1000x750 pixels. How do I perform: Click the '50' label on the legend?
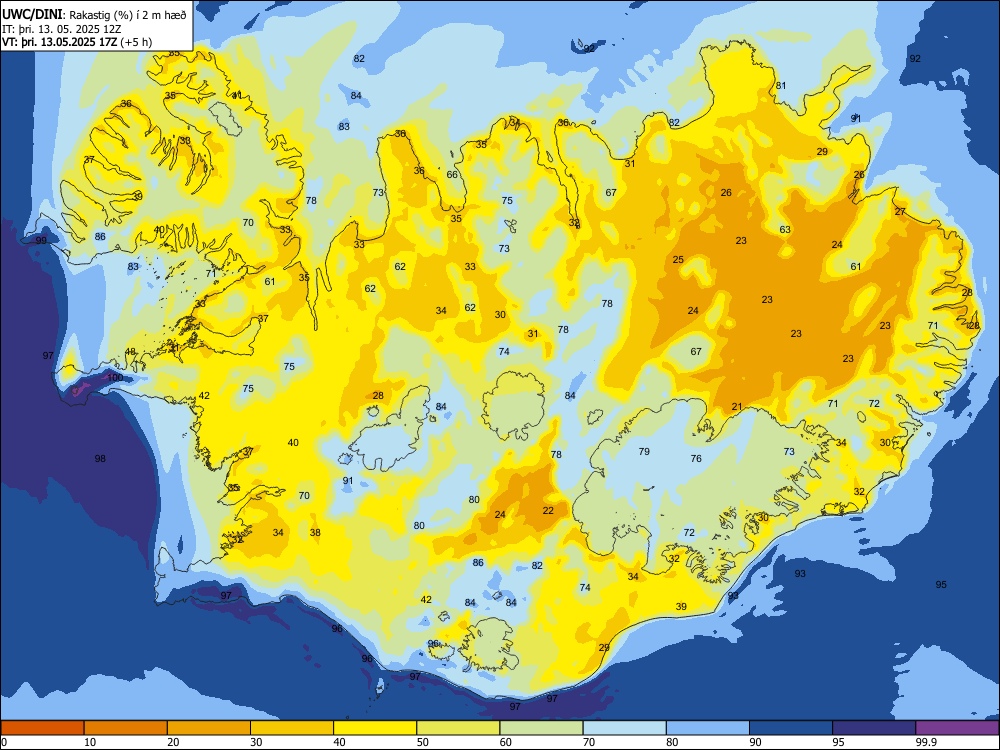coord(423,742)
